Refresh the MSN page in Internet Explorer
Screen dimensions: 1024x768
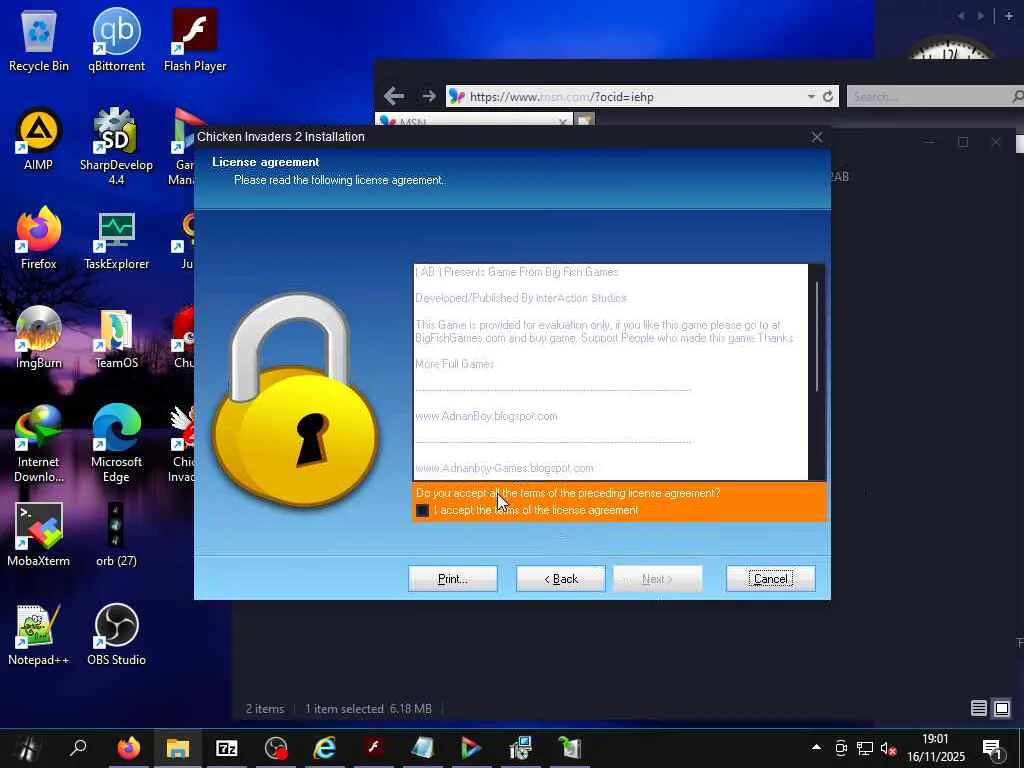click(x=828, y=96)
